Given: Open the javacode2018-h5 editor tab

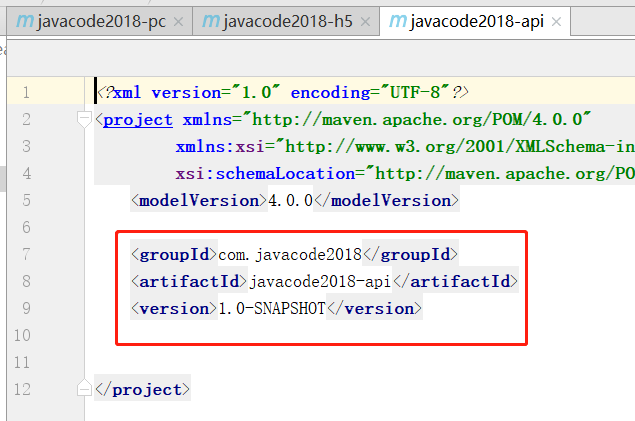Looking at the screenshot, I should [x=285, y=22].
